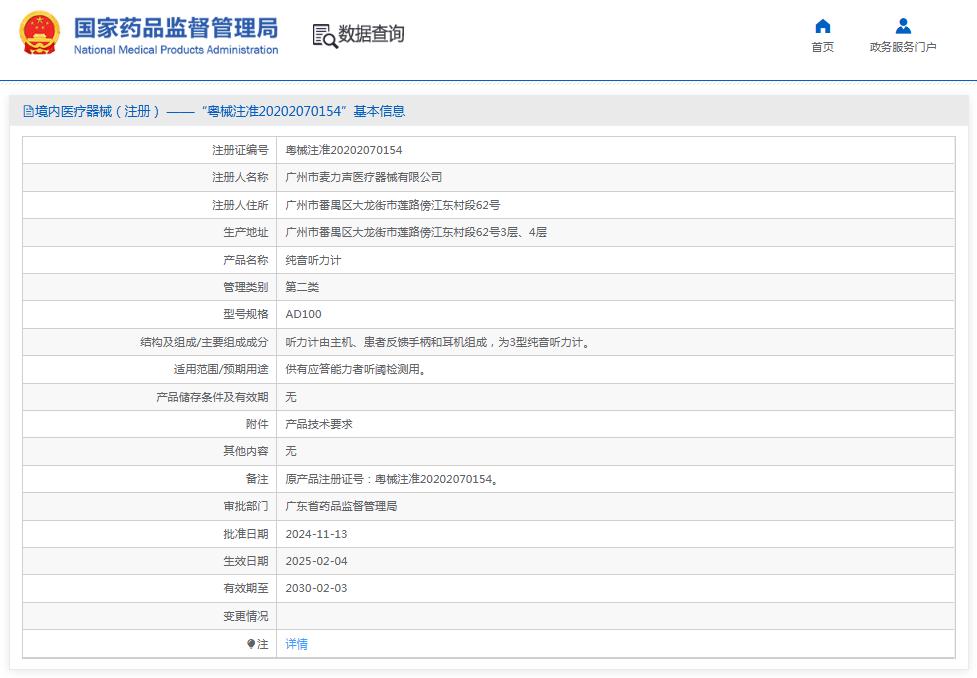Click the NMPA English subtitle under the logo
The height and width of the screenshot is (678, 977).
coord(175,48)
